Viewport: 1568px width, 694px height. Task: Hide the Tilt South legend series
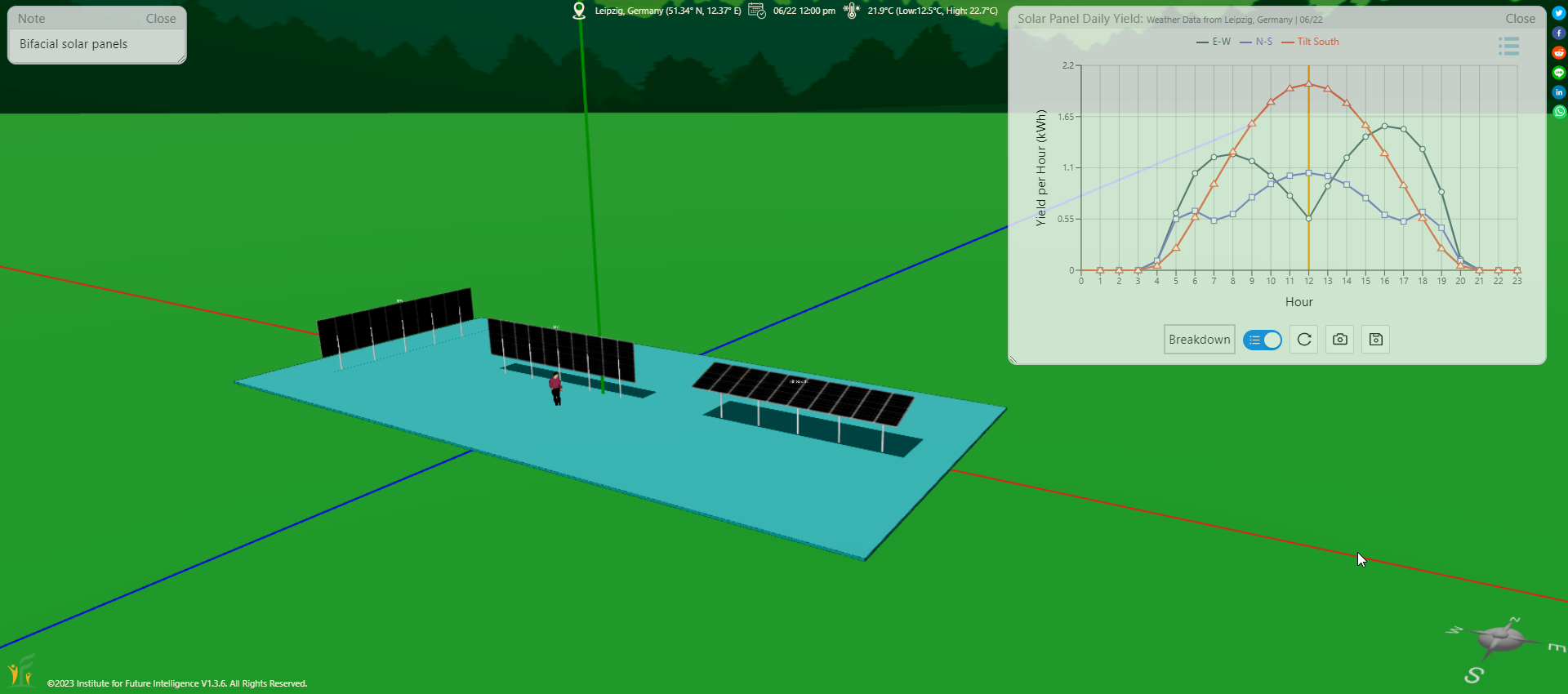coord(1311,42)
